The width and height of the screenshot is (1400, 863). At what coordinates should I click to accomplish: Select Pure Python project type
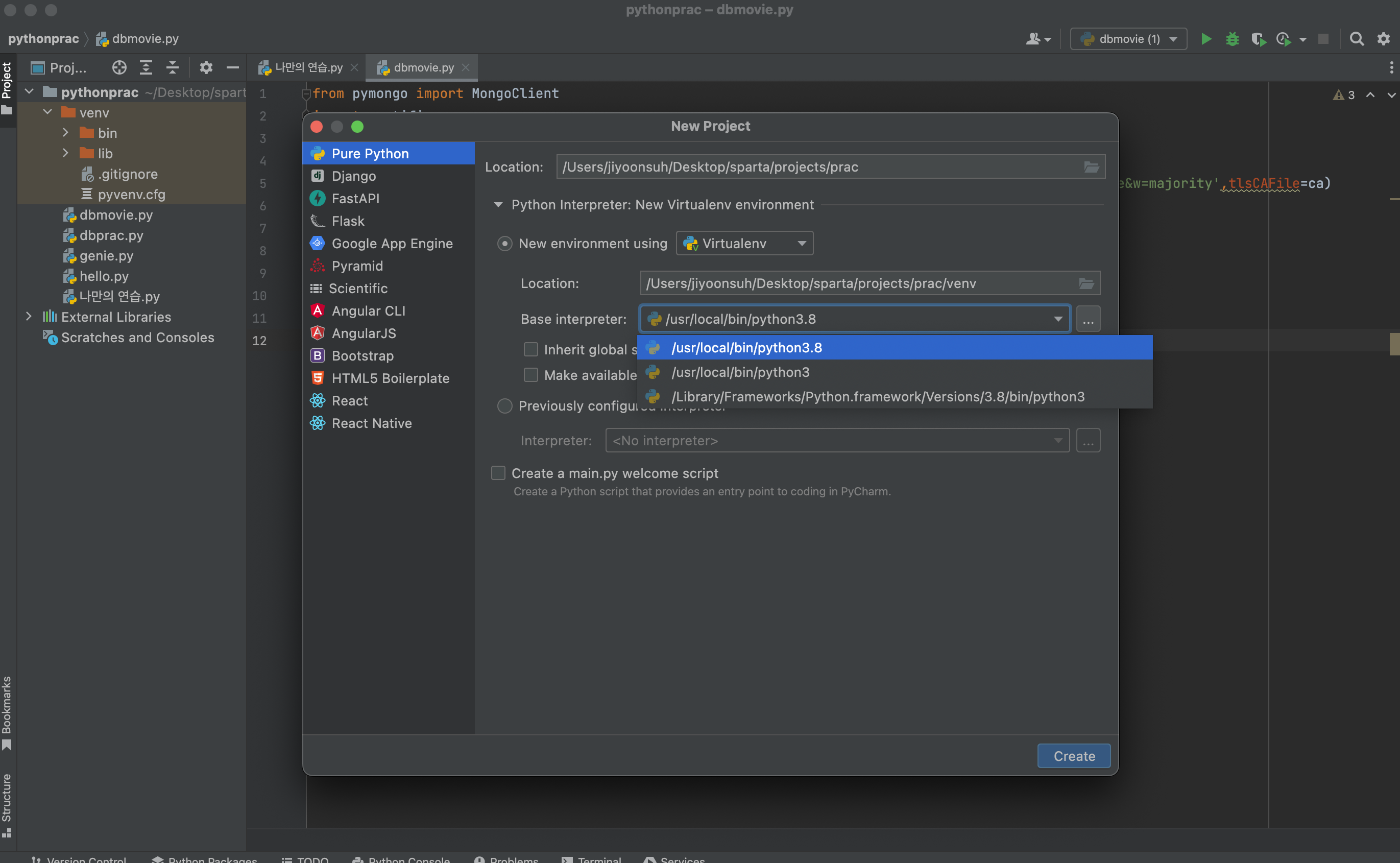point(389,154)
